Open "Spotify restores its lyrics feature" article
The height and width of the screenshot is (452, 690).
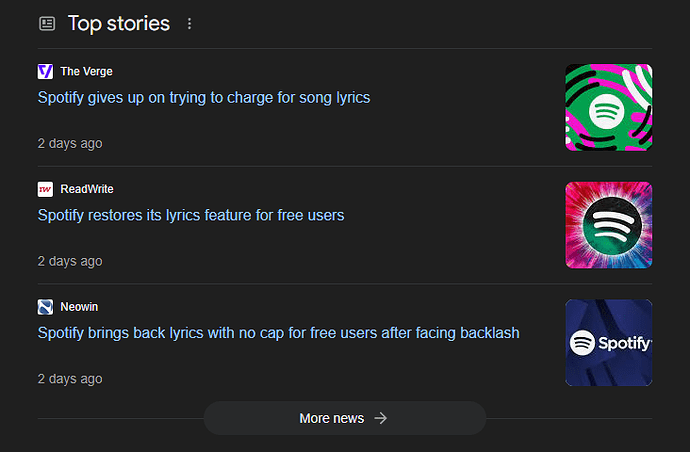[191, 215]
